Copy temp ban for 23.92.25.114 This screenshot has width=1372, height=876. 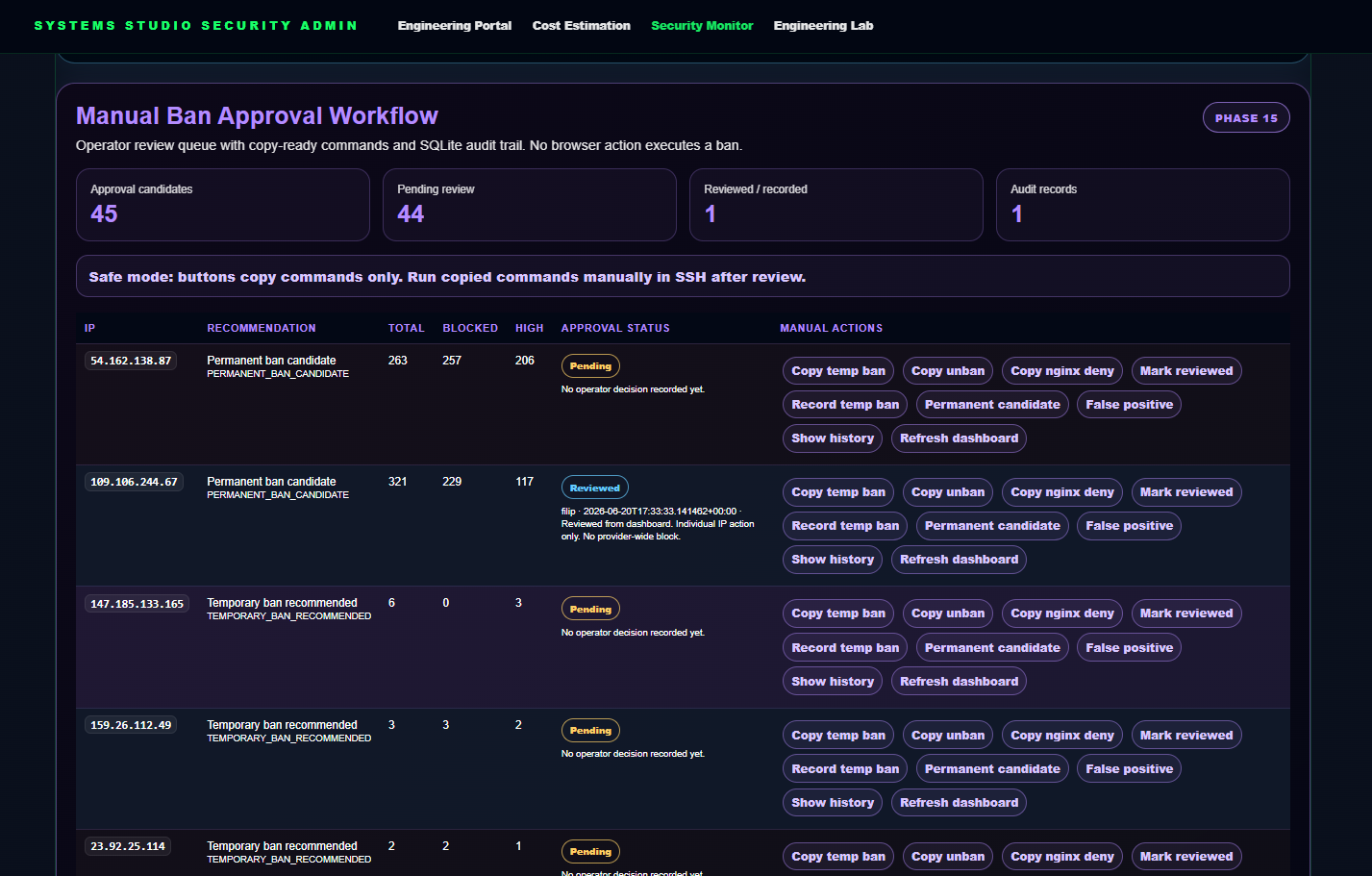point(838,857)
